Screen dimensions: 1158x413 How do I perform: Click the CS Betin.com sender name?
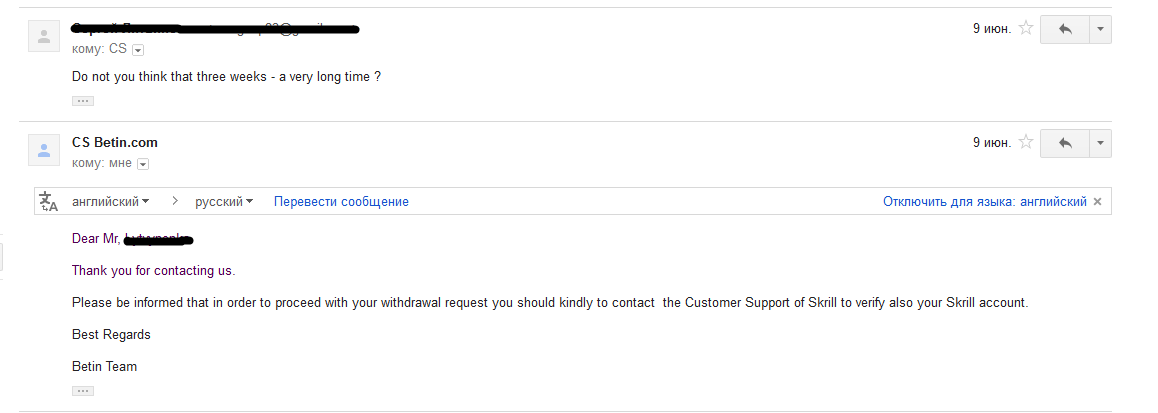tap(114, 143)
